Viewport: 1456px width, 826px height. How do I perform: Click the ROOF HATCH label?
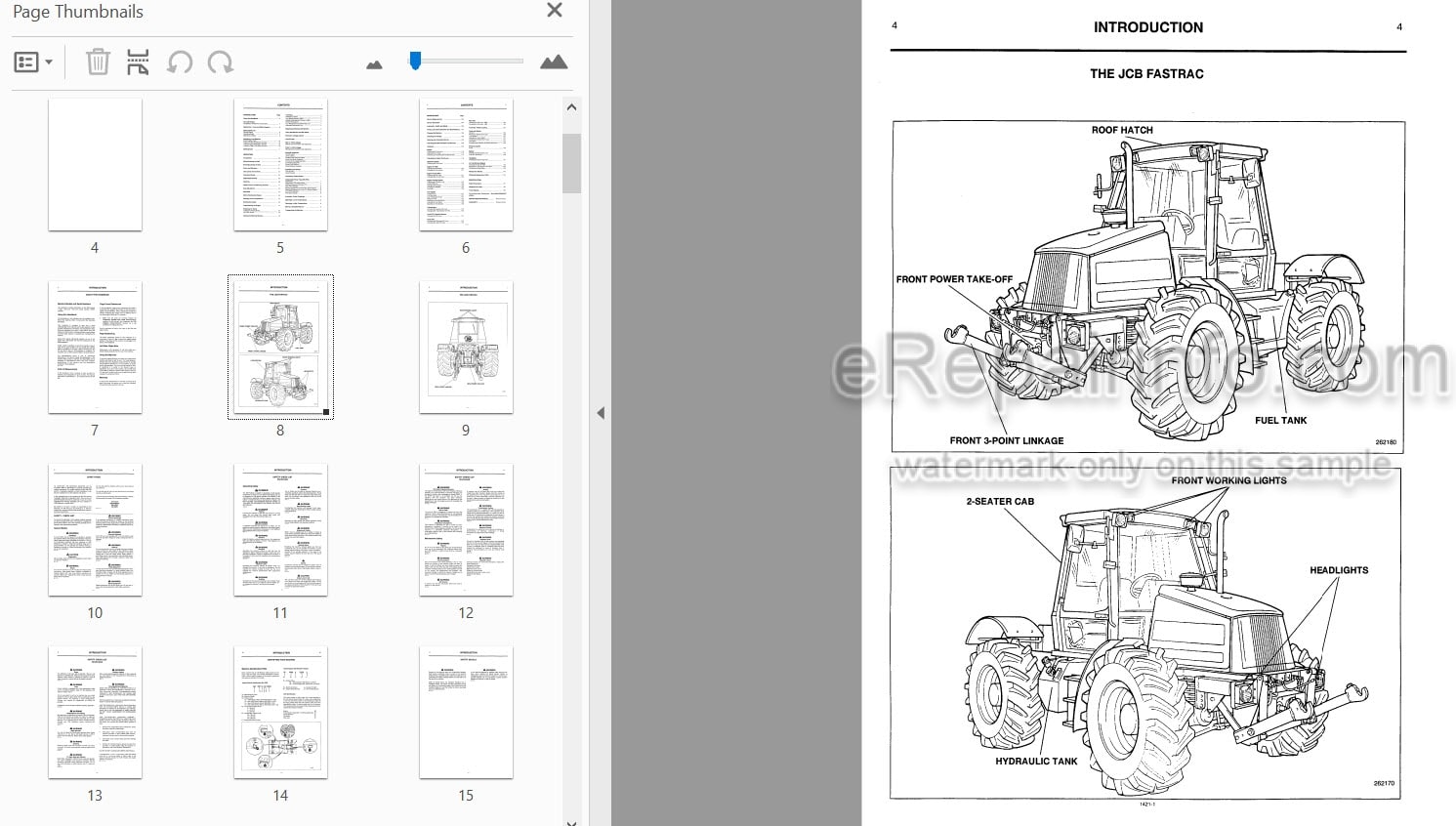tap(1122, 130)
